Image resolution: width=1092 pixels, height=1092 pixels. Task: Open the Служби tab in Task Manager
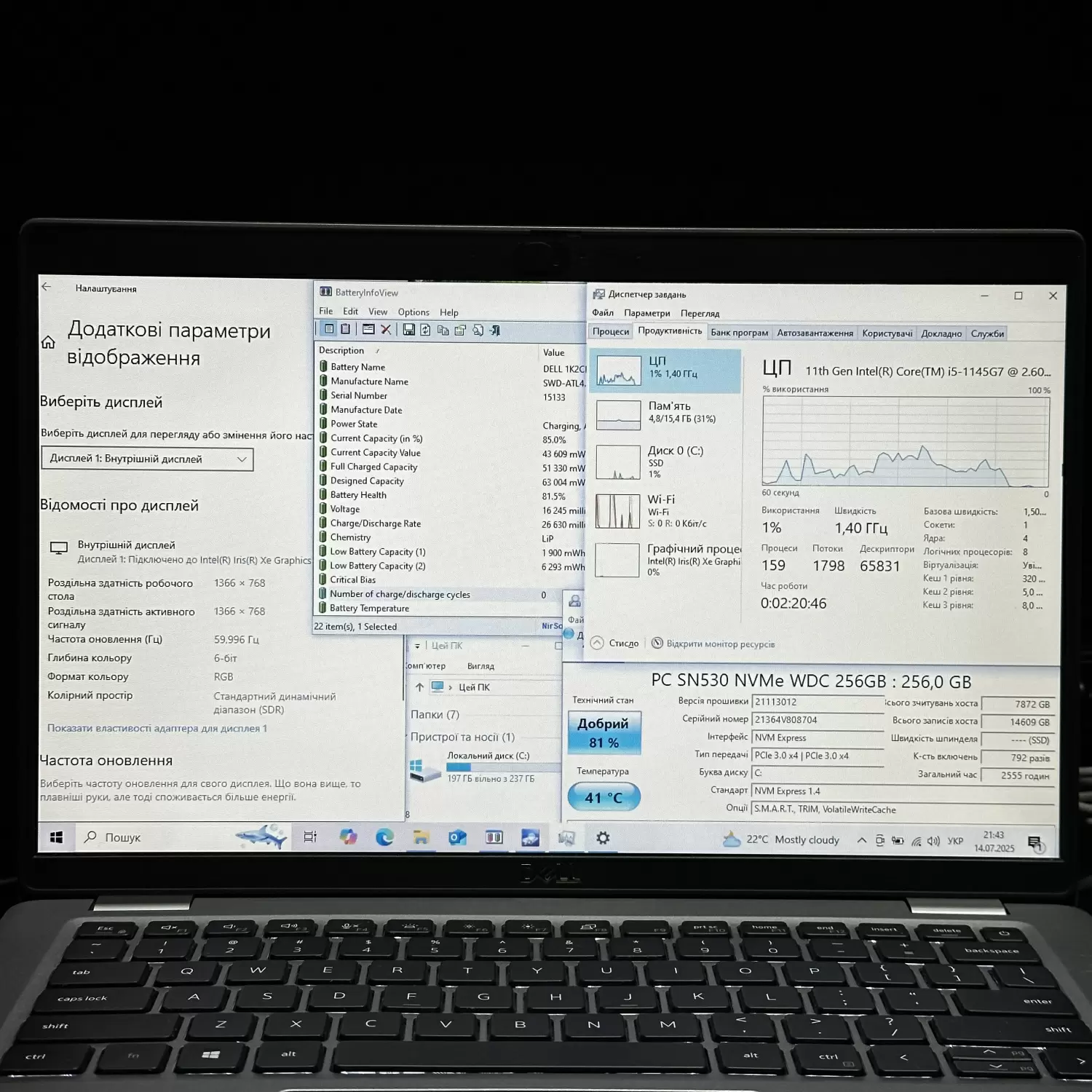(987, 333)
